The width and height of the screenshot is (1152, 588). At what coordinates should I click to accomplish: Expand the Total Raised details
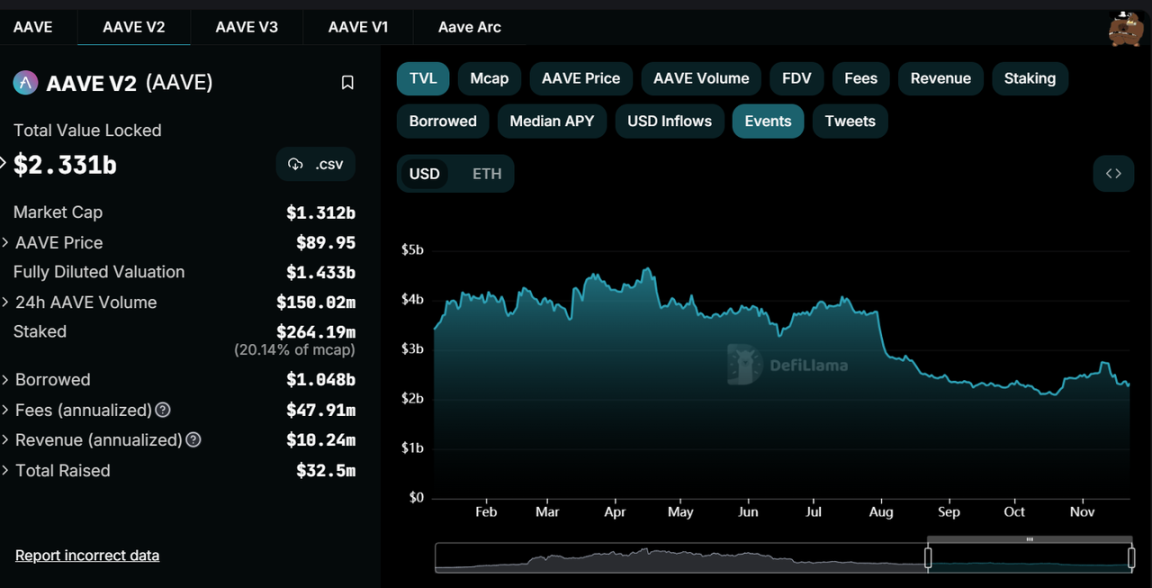(x=7, y=470)
